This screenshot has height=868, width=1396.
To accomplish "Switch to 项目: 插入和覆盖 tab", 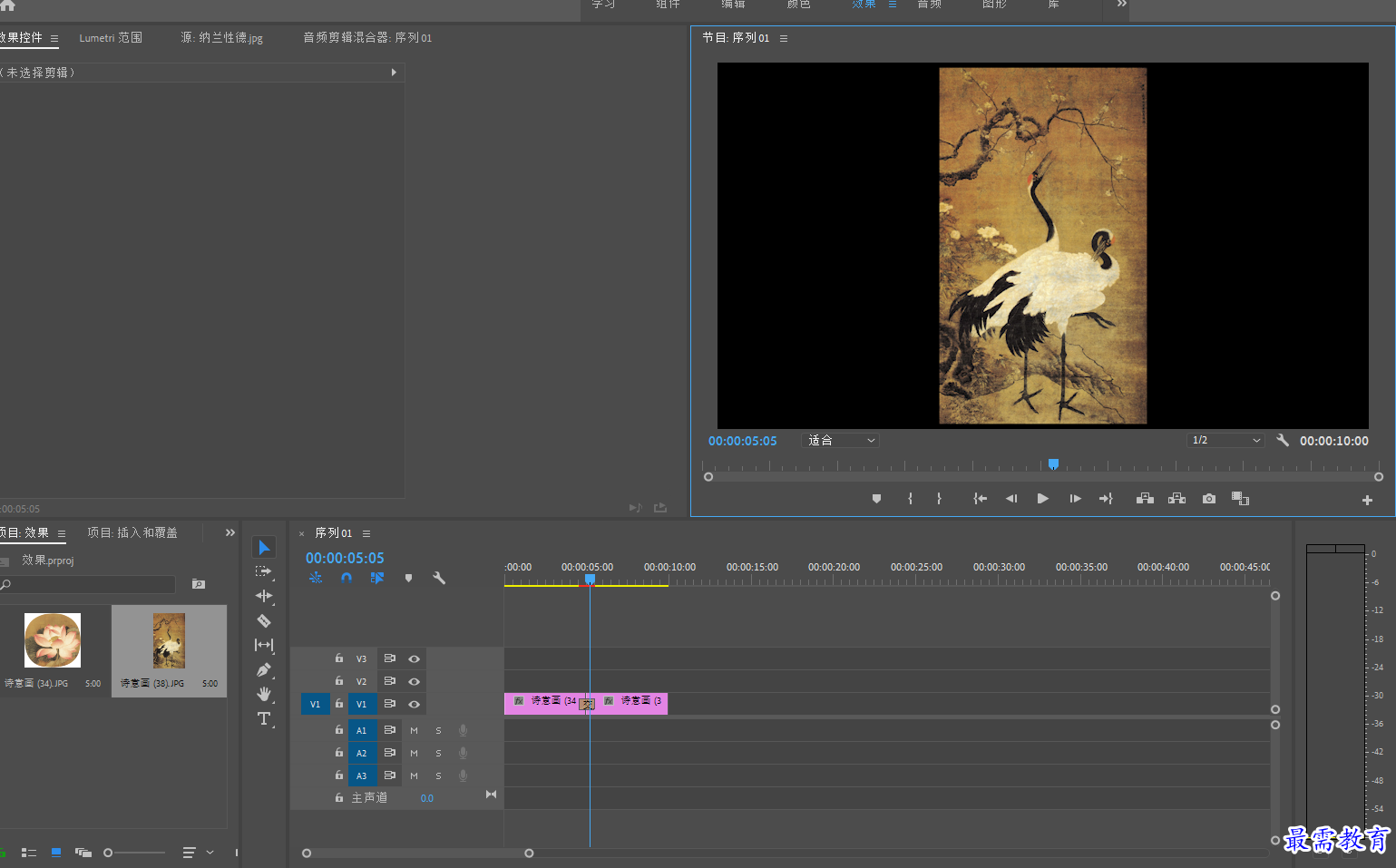I will coord(132,532).
